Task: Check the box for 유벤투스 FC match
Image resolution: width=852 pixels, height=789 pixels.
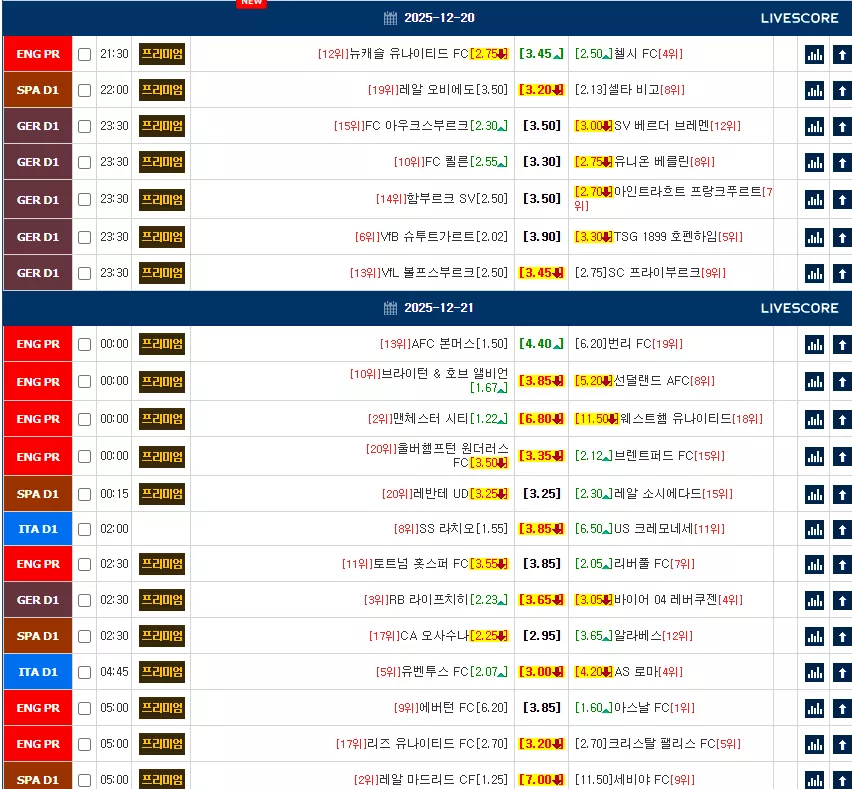Action: tap(84, 672)
